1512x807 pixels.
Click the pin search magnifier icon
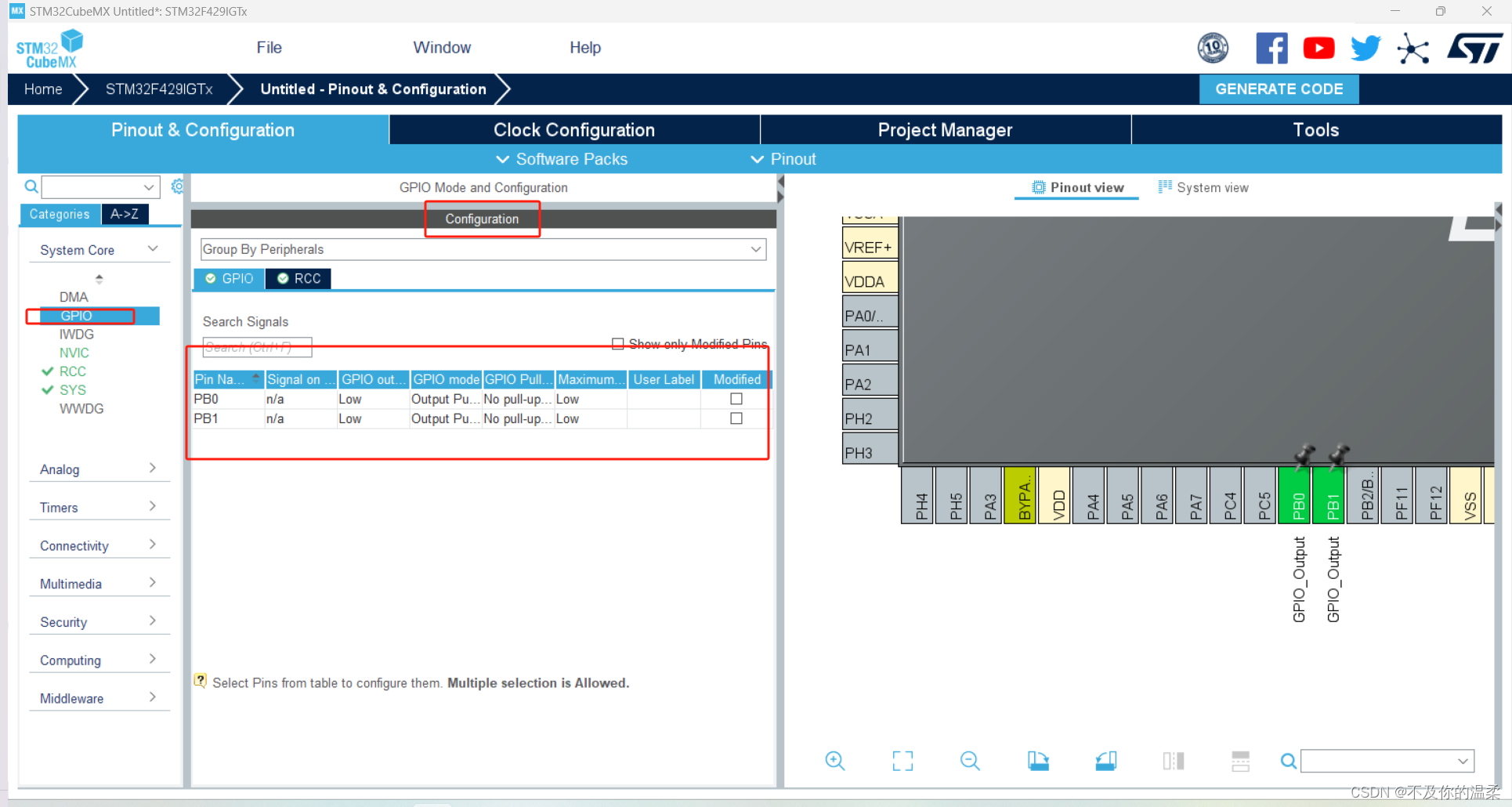(1288, 761)
